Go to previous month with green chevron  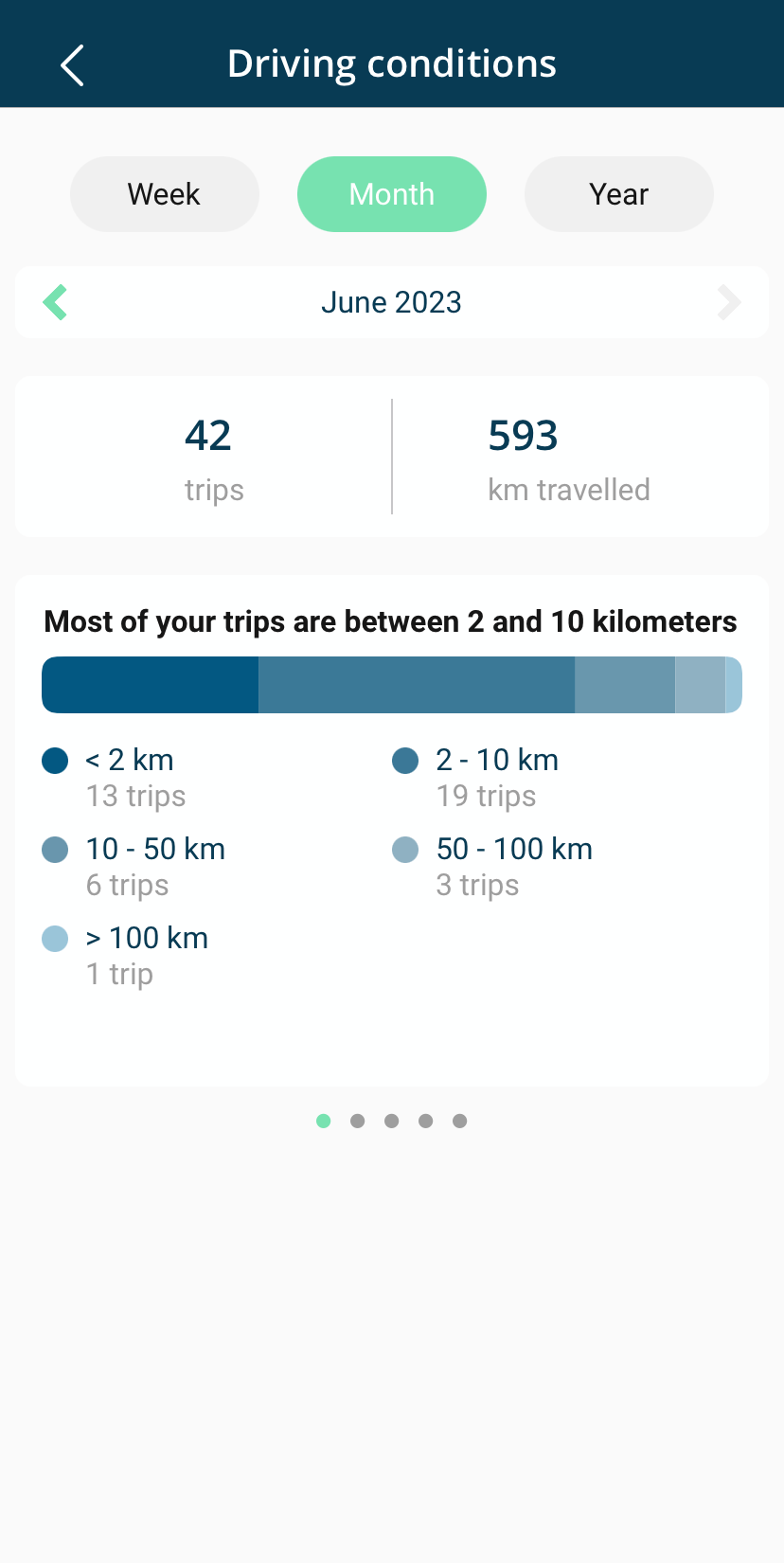[56, 302]
